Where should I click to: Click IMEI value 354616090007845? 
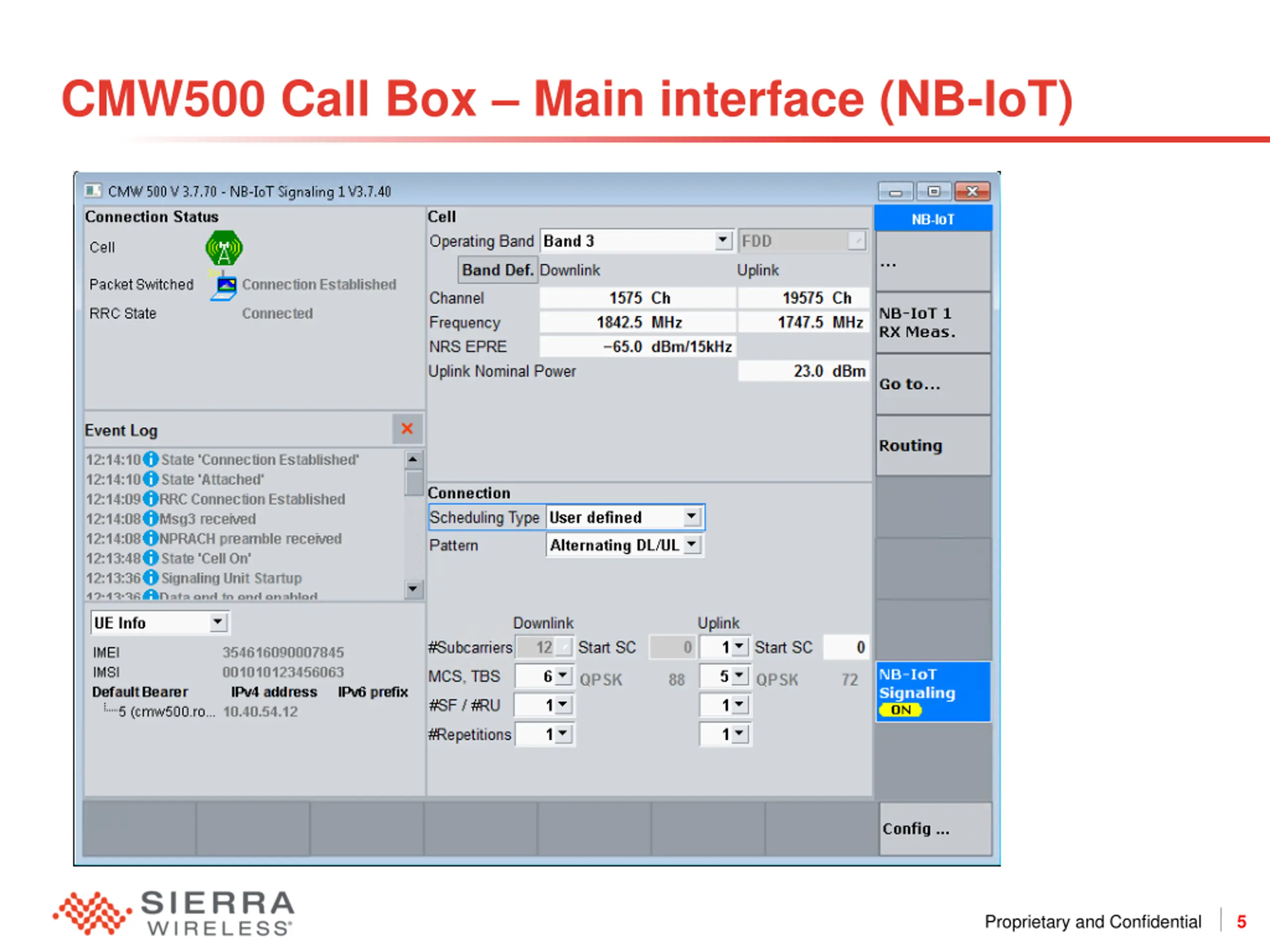(283, 652)
